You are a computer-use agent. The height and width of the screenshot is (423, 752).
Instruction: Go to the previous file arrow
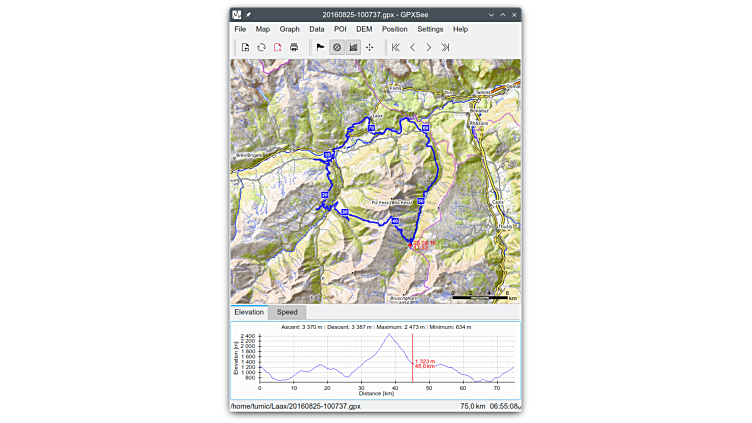(412, 47)
